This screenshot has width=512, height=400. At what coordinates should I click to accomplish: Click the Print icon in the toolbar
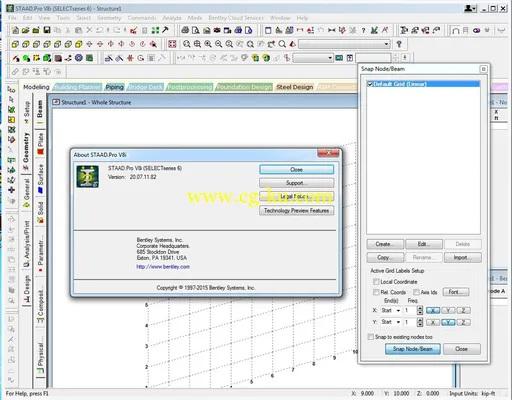click(185, 30)
